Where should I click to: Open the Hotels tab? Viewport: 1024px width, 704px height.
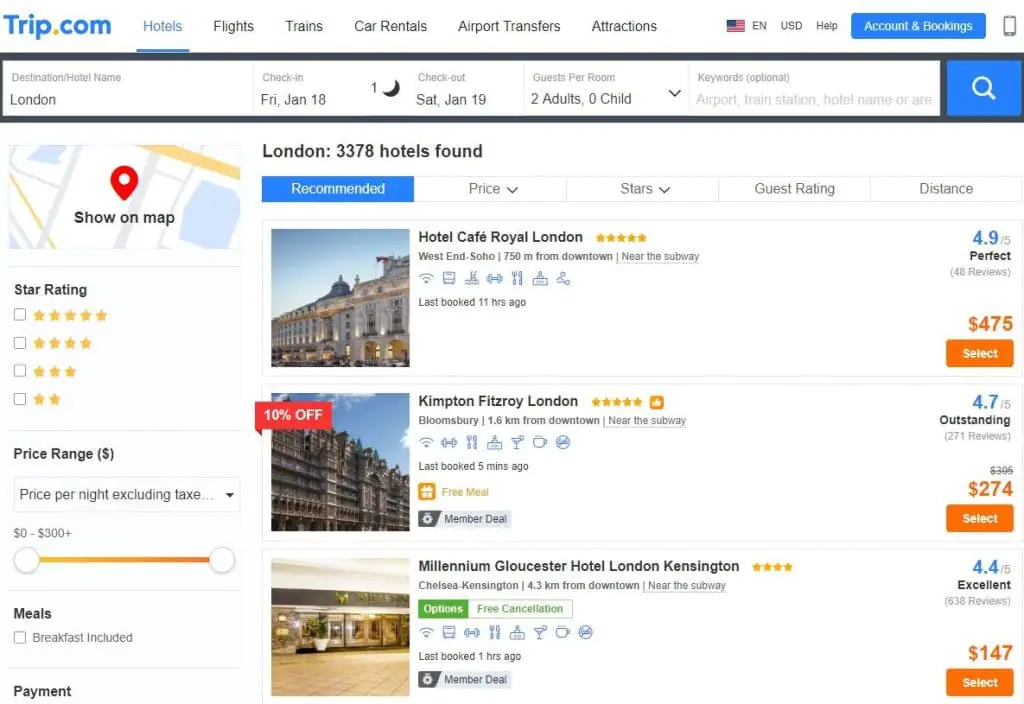pos(163,26)
